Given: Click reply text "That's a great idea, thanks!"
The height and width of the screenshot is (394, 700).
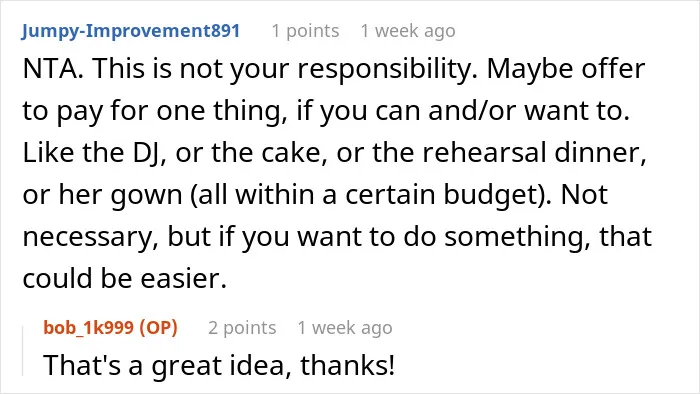Looking at the screenshot, I should click(x=219, y=365).
